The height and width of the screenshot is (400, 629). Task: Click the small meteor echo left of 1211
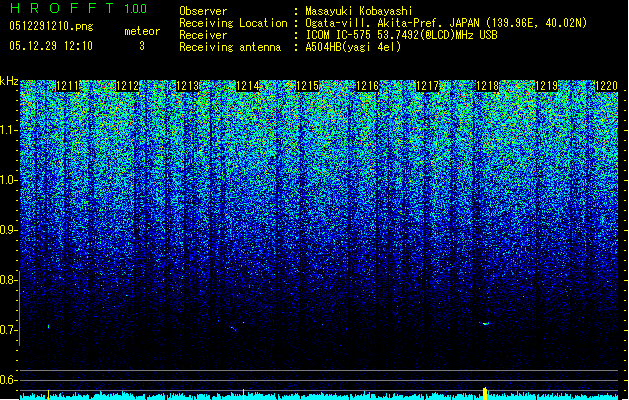click(x=49, y=327)
